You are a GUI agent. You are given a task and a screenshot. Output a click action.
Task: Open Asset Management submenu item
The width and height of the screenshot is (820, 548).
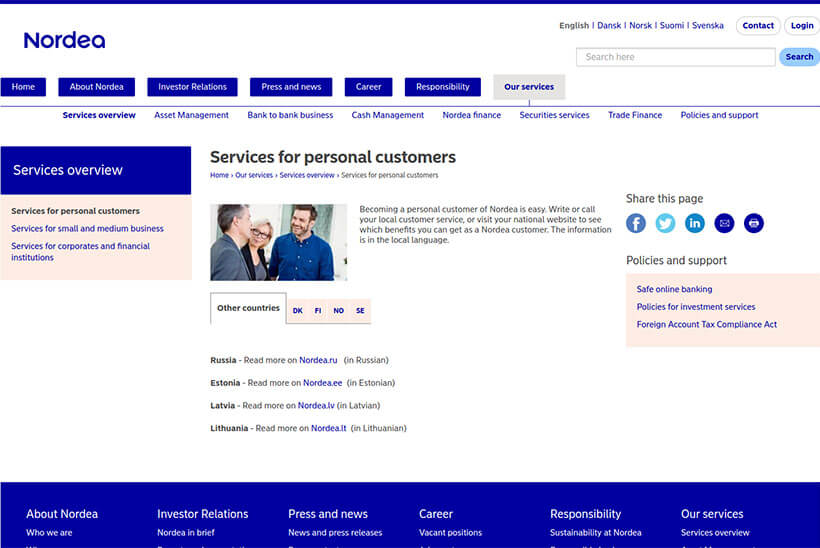coord(191,115)
